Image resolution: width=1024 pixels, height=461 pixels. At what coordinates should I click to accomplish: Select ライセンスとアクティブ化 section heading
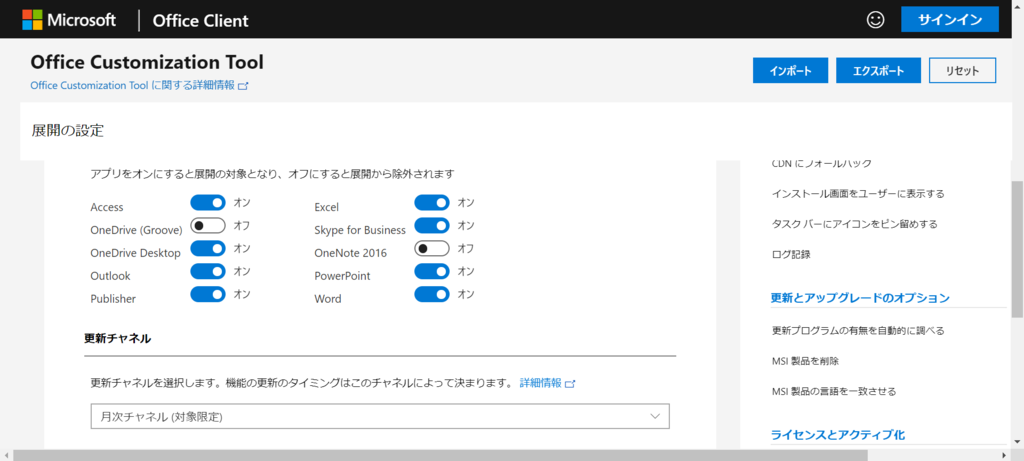[838, 435]
